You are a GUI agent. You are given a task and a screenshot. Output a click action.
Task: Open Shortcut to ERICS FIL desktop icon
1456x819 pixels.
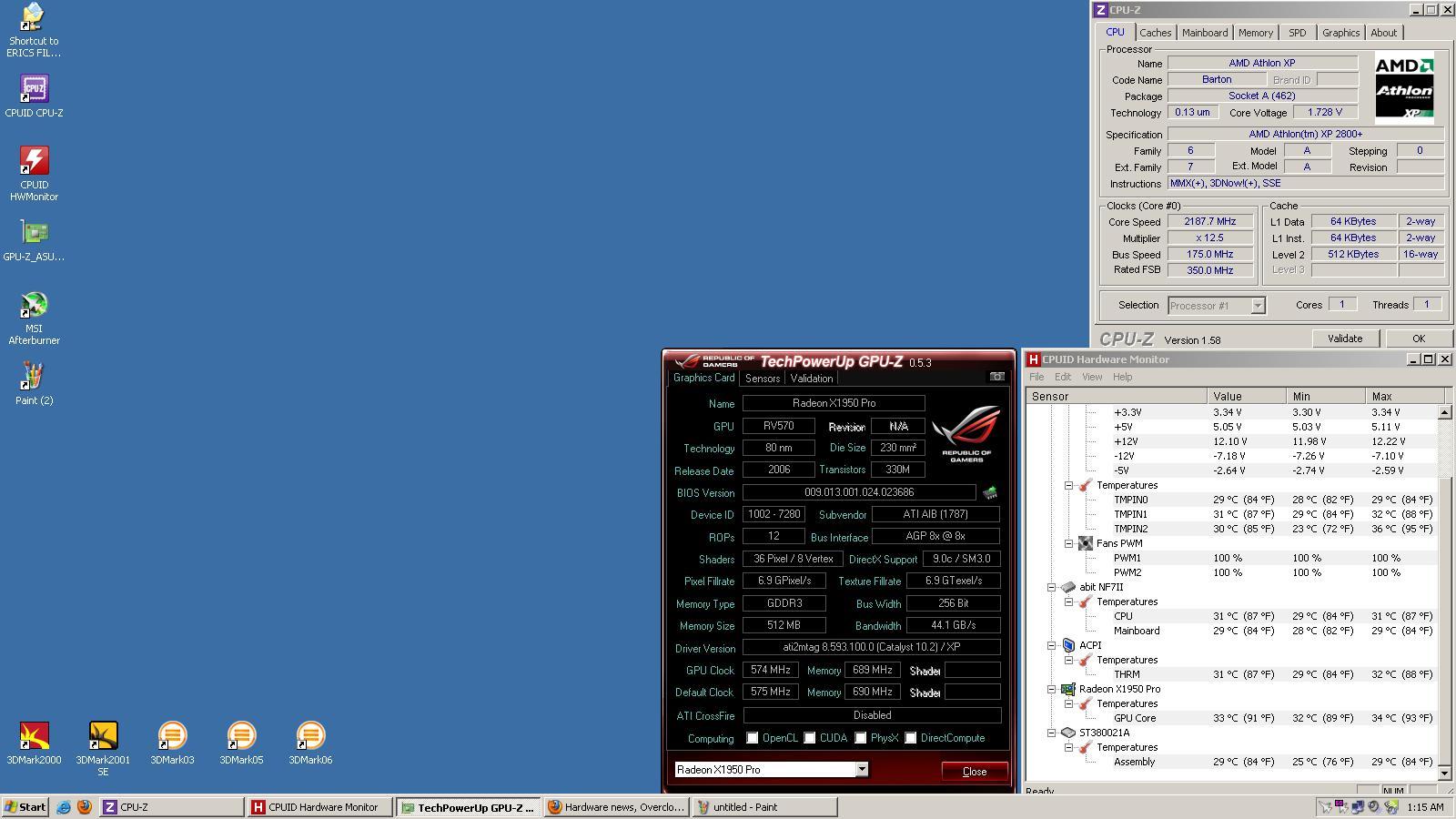click(34, 30)
